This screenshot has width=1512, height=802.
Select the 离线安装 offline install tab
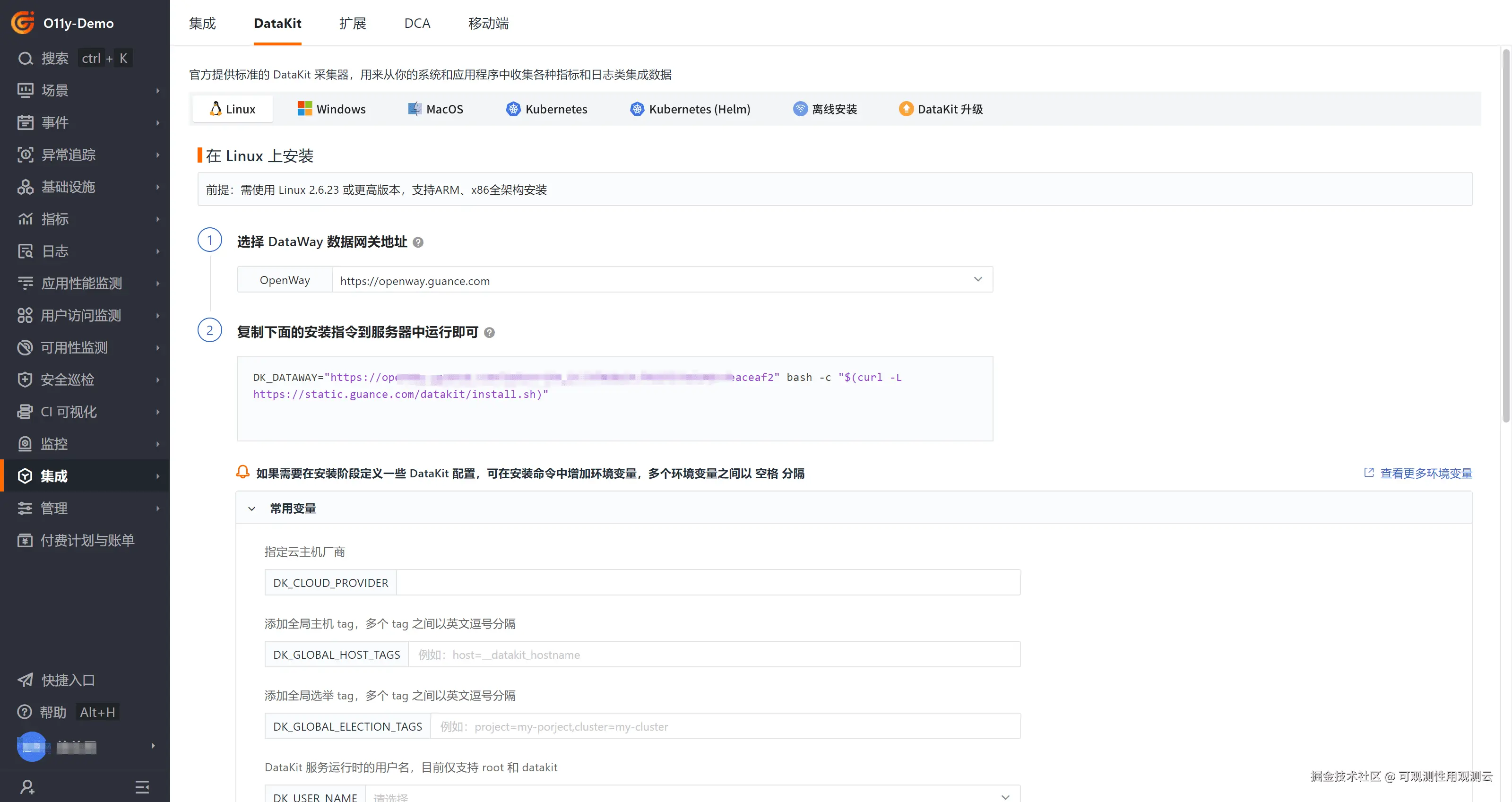tap(825, 109)
